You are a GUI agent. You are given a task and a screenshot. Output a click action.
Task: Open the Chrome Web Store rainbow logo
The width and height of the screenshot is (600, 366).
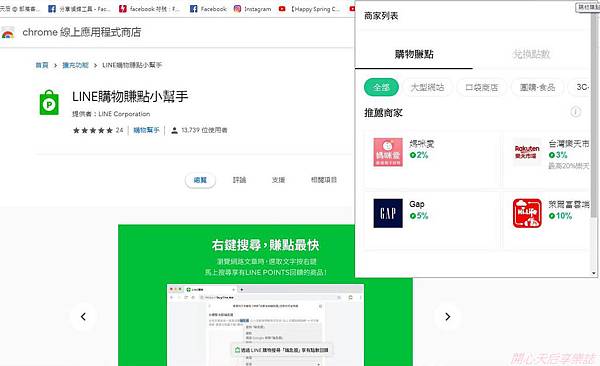(8, 33)
